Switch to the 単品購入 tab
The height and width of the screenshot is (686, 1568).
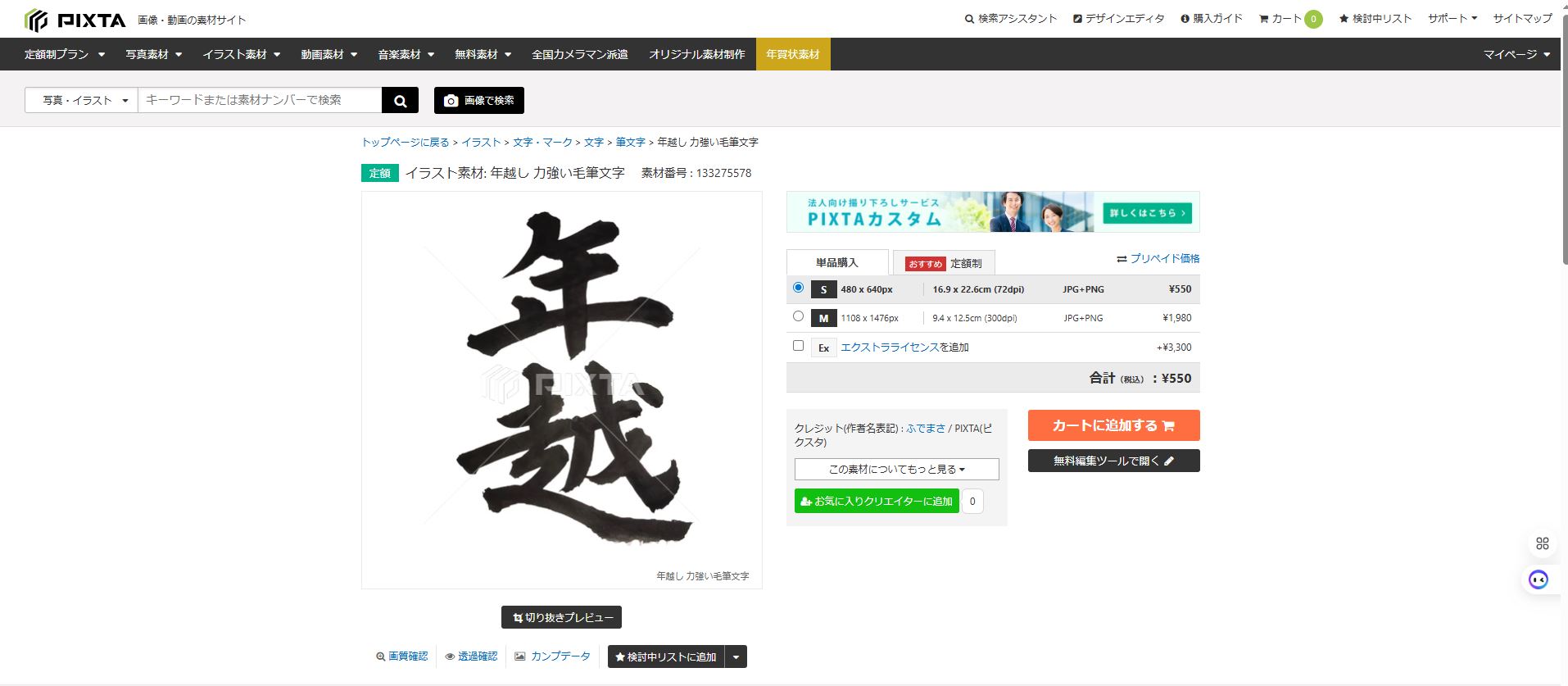[x=837, y=262]
